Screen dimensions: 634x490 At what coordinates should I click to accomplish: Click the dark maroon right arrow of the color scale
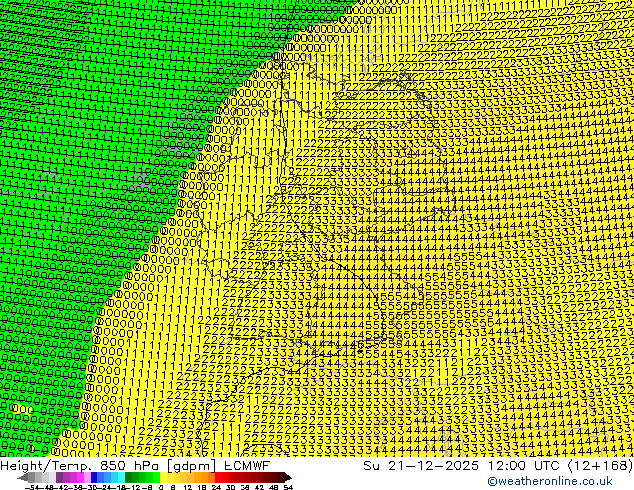click(287, 478)
